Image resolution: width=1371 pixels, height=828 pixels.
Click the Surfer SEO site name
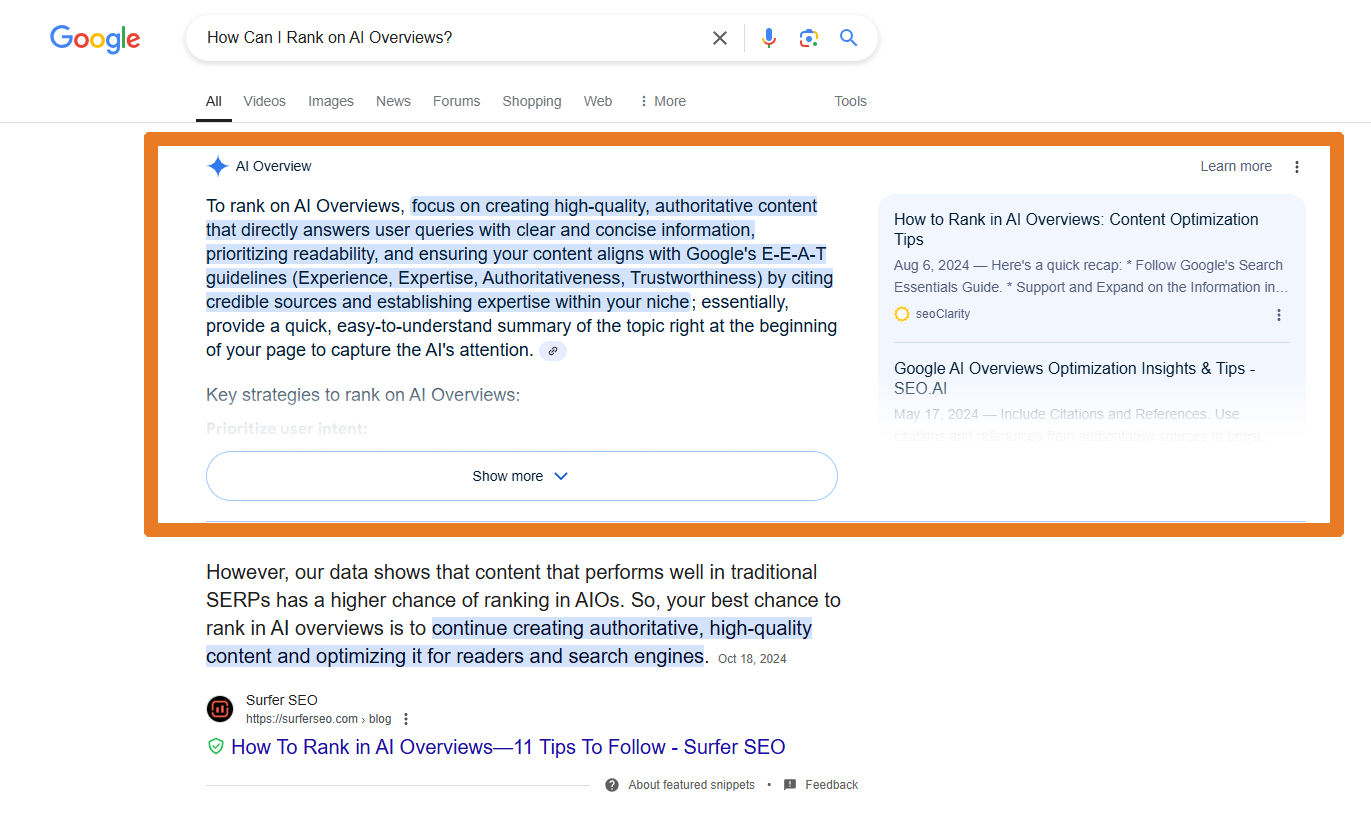click(x=282, y=700)
